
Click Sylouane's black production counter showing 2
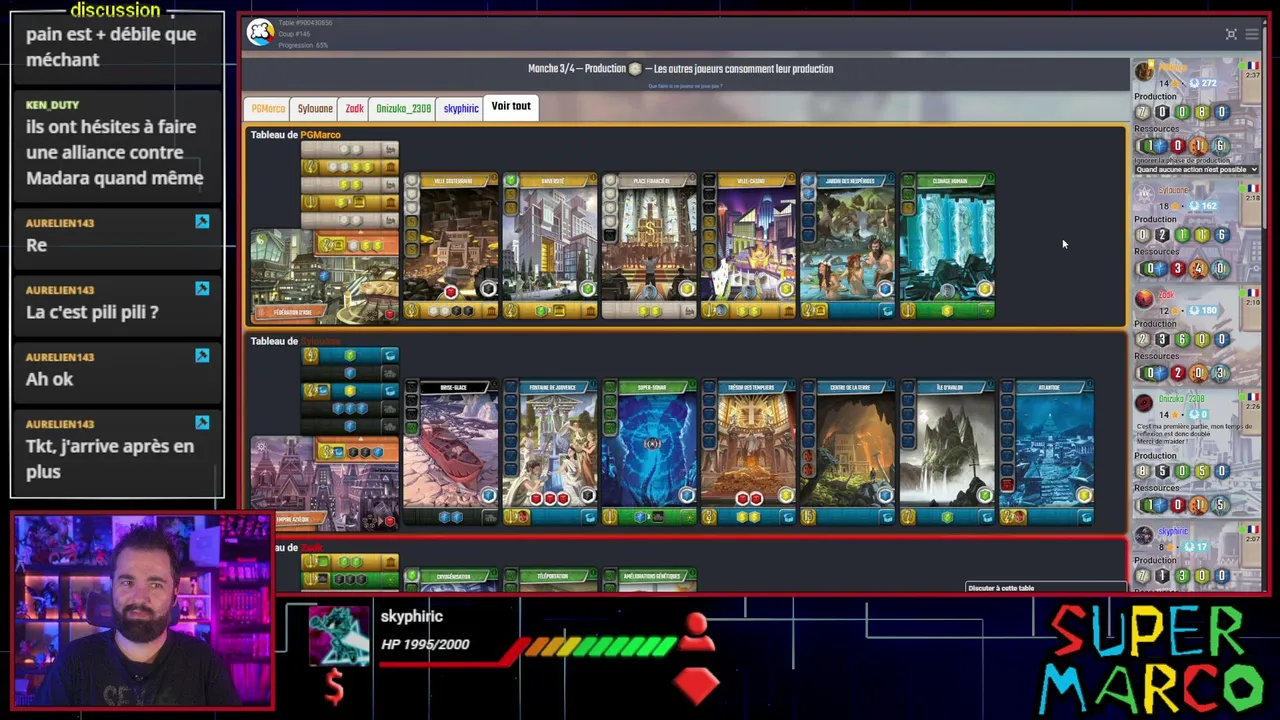pyautogui.click(x=1162, y=235)
